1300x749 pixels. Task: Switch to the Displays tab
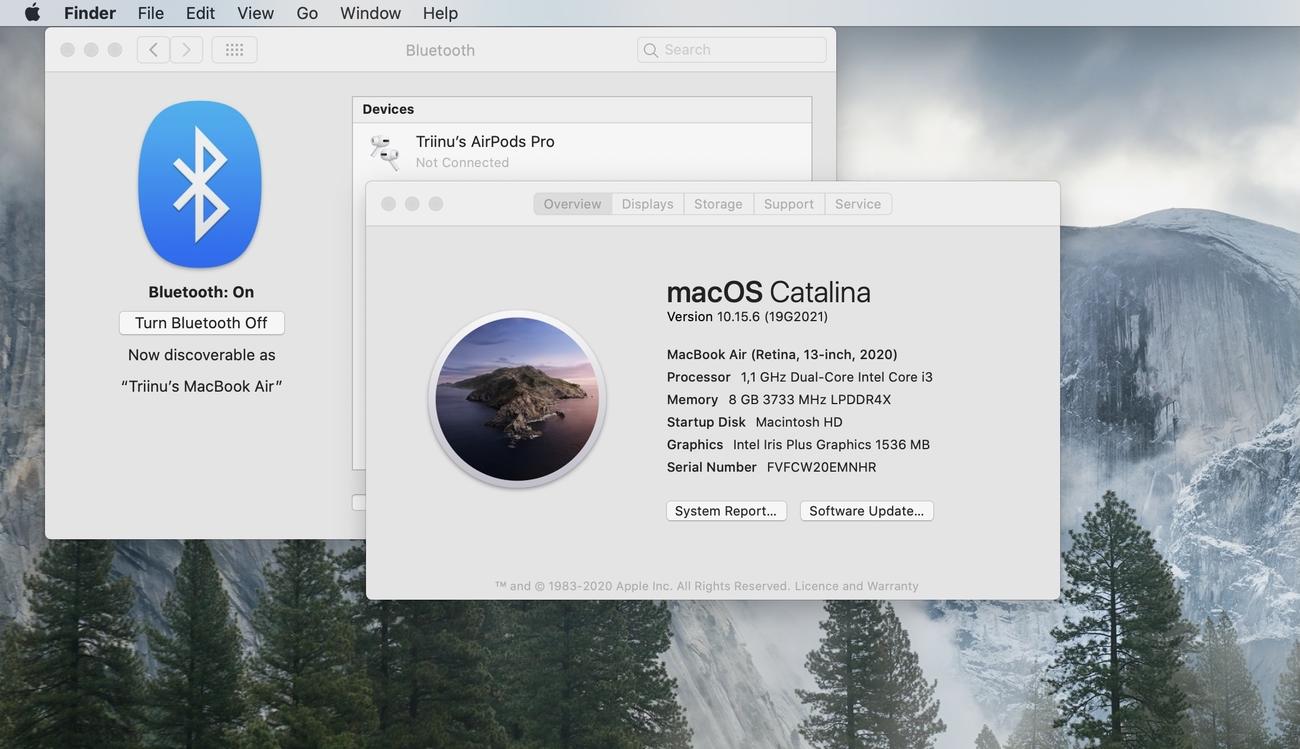[x=648, y=204]
